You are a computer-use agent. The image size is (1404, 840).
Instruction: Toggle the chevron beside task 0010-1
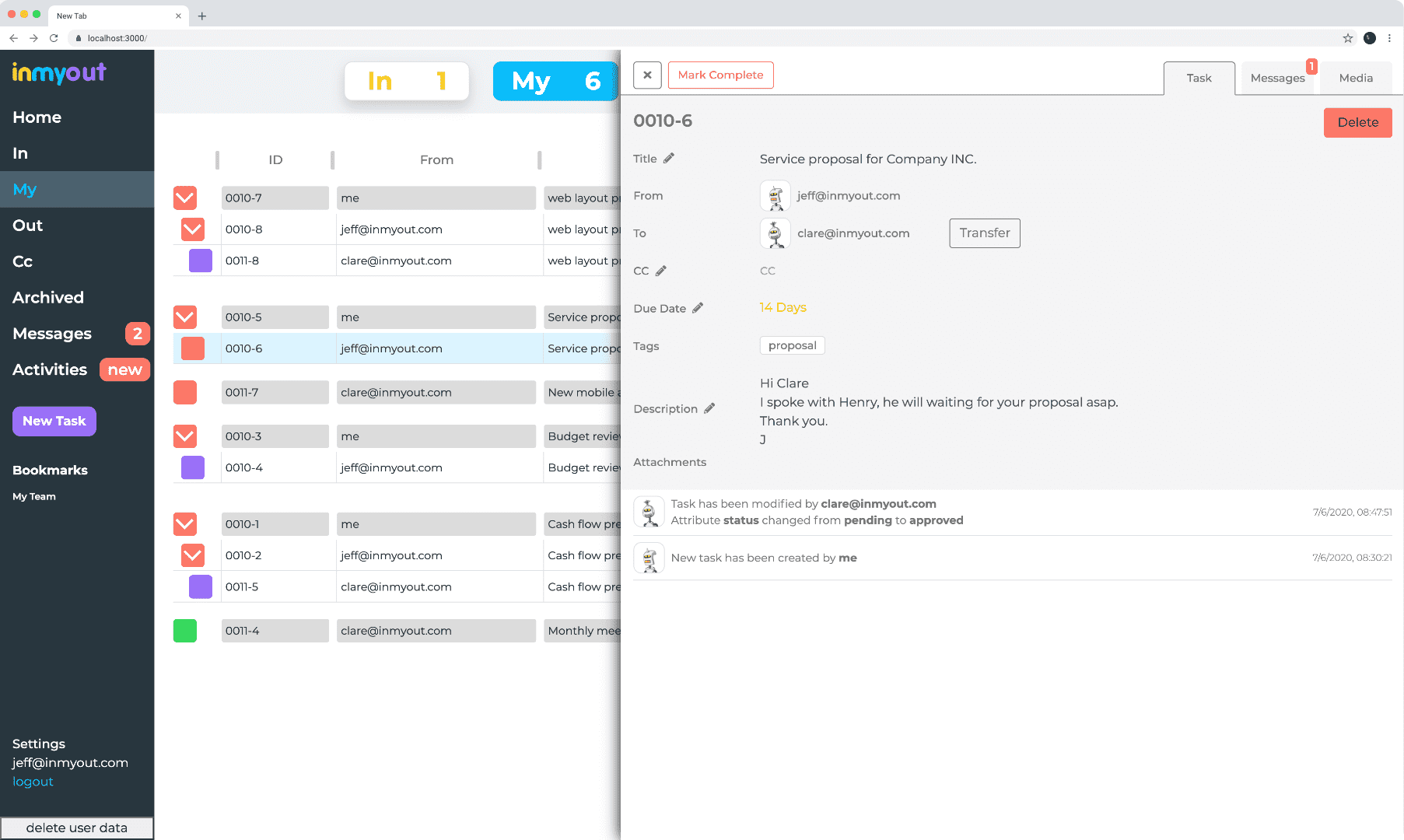(185, 524)
